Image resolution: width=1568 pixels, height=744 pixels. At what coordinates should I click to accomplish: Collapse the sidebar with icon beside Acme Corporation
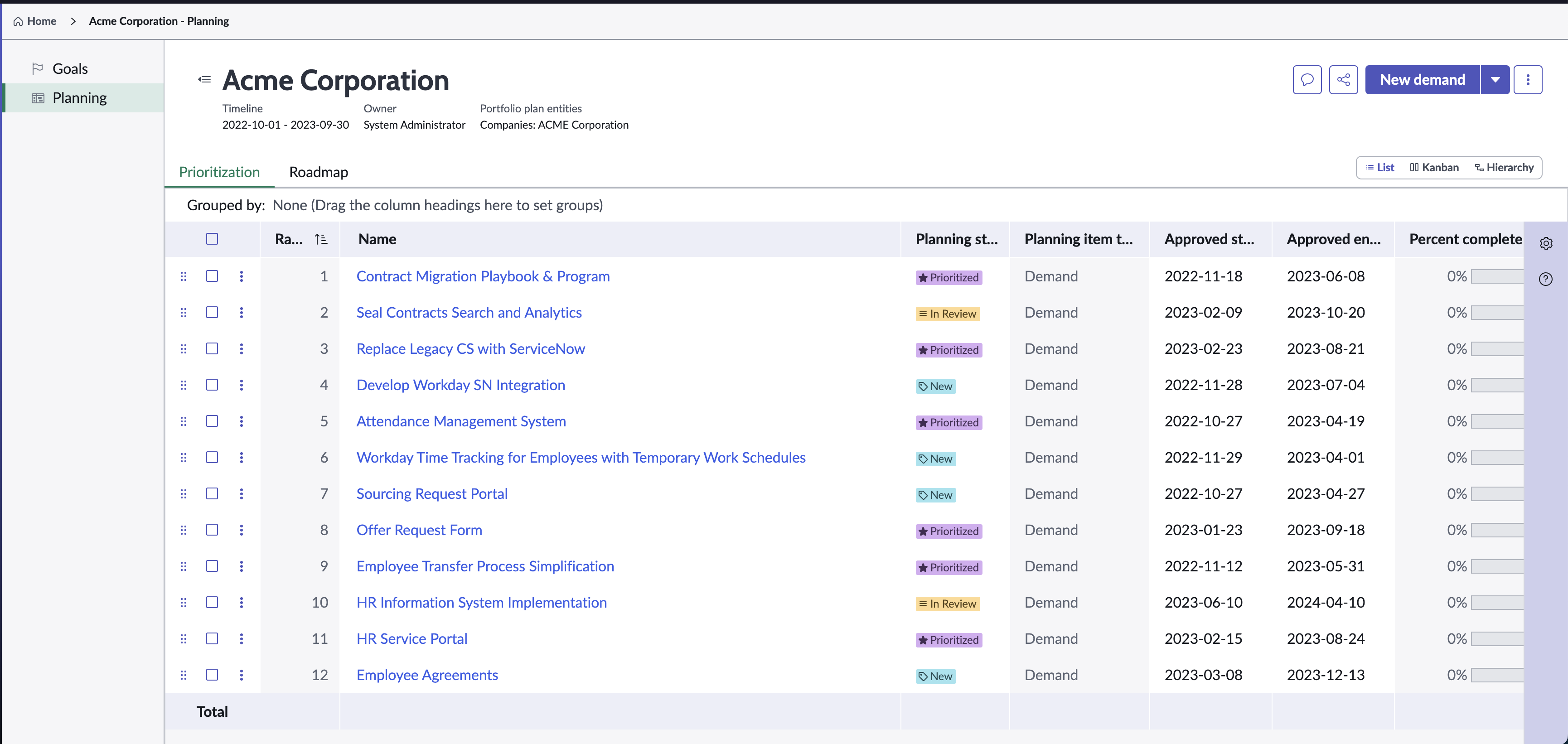pos(204,80)
